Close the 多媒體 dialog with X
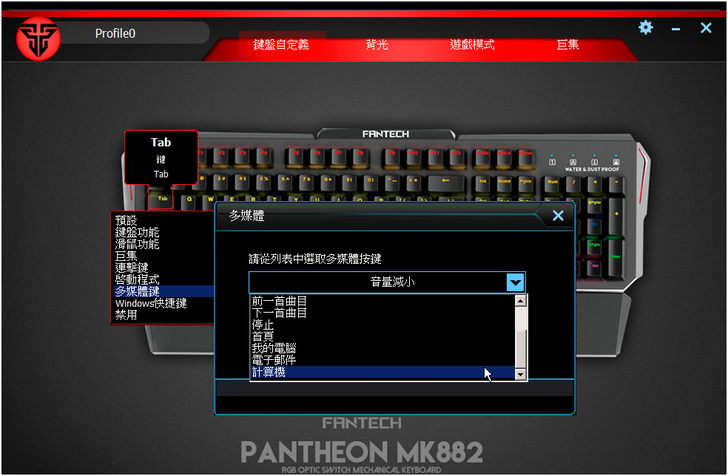The height and width of the screenshot is (476, 728). click(x=558, y=215)
